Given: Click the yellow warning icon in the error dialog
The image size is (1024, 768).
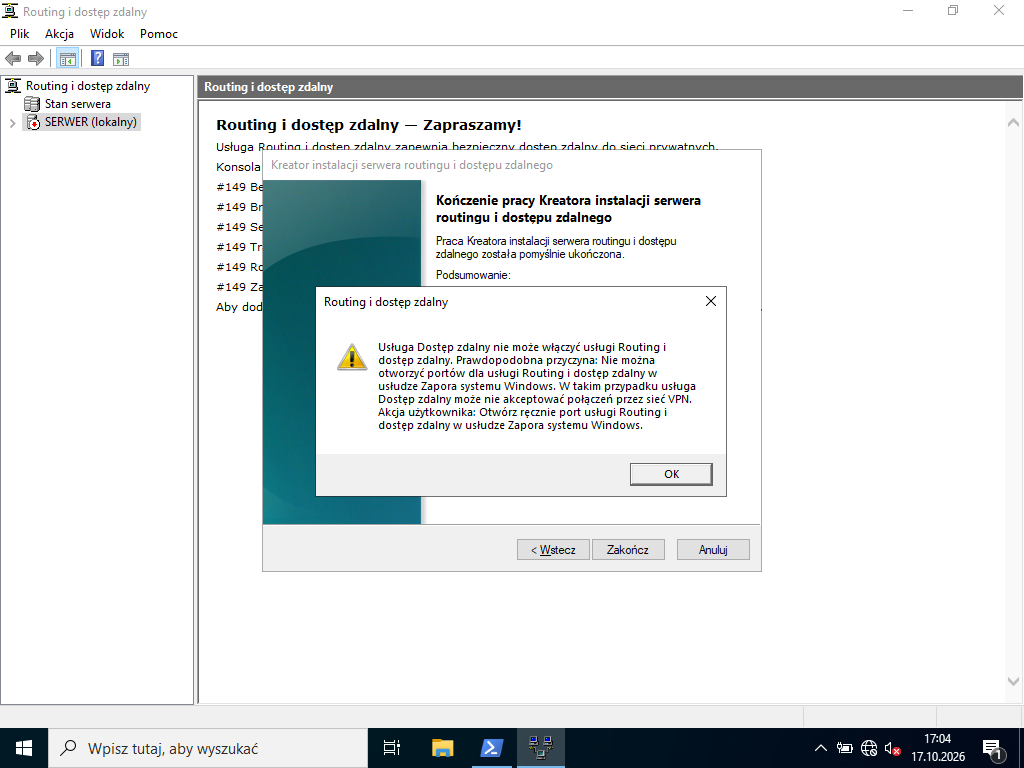Looking at the screenshot, I should tap(352, 357).
